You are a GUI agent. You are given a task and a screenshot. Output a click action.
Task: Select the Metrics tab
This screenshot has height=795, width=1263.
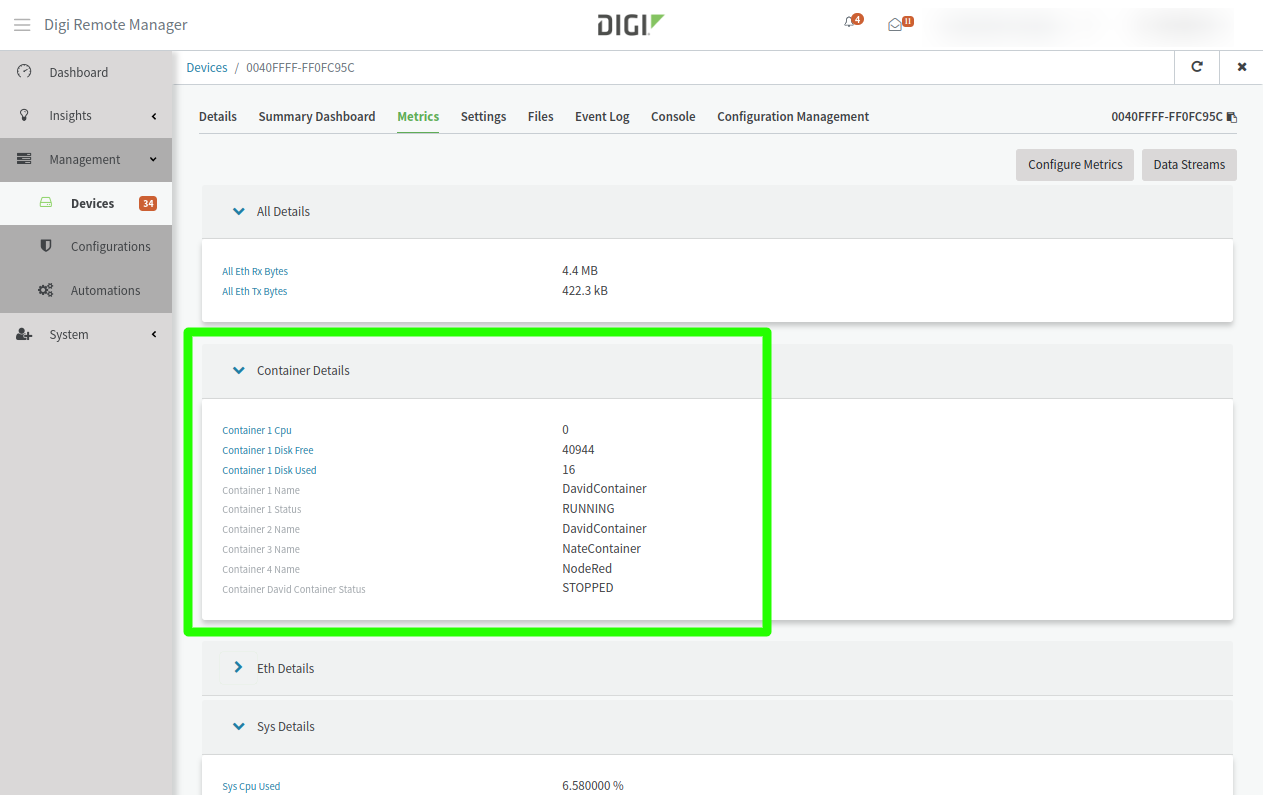418,116
